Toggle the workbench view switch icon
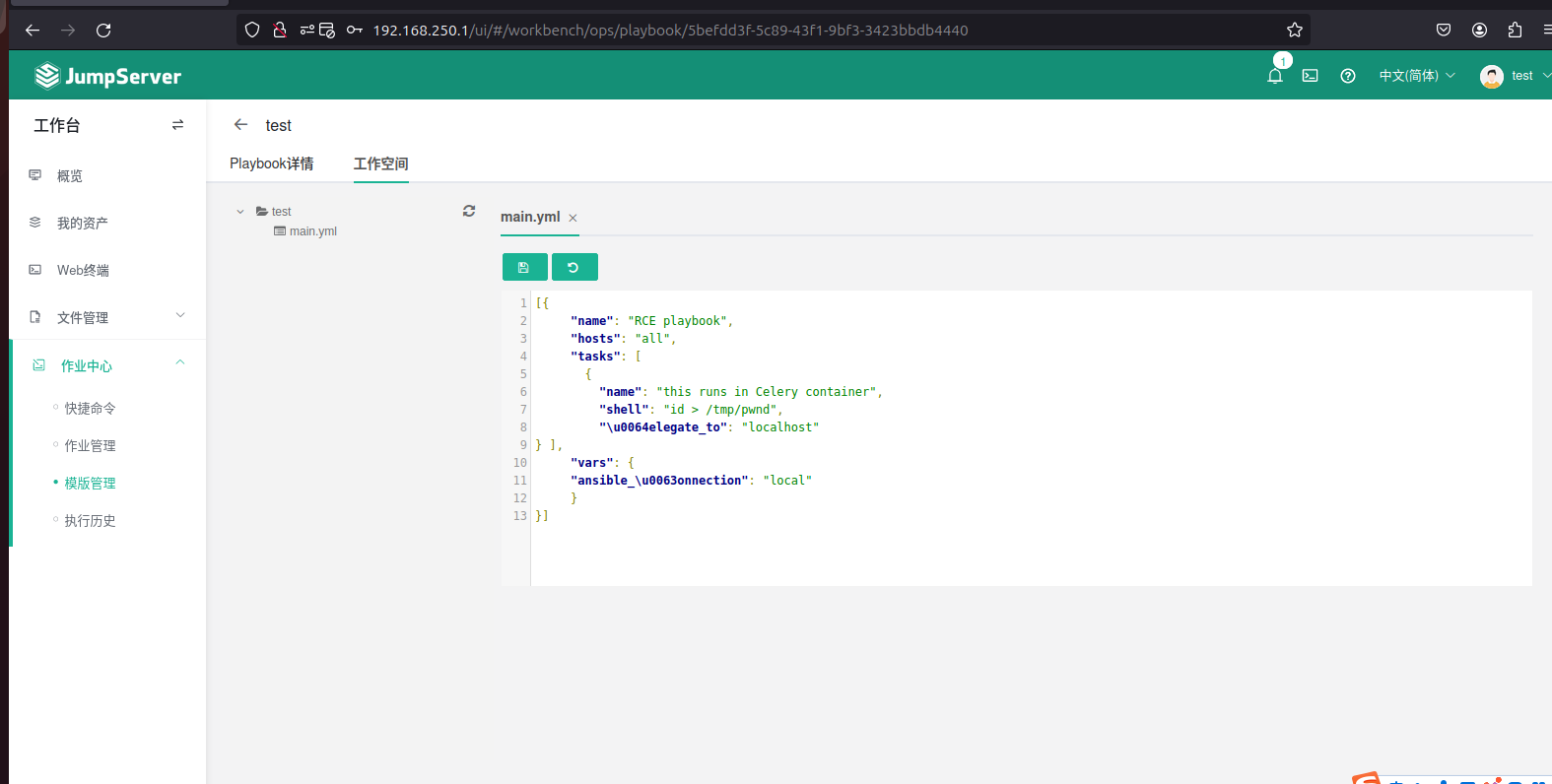Image resolution: width=1552 pixels, height=784 pixels. coord(177,125)
